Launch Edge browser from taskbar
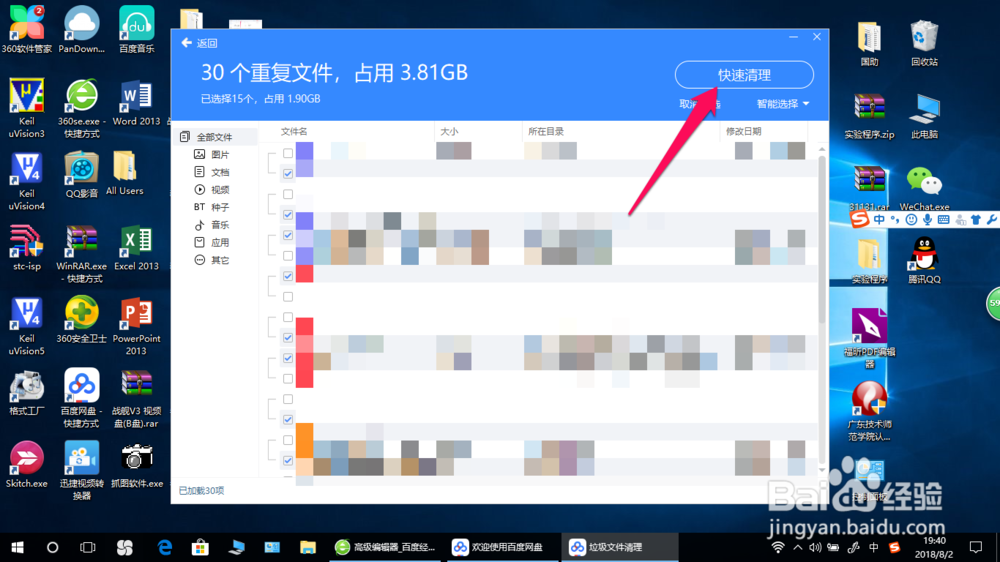This screenshot has width=1000, height=562. 165,547
